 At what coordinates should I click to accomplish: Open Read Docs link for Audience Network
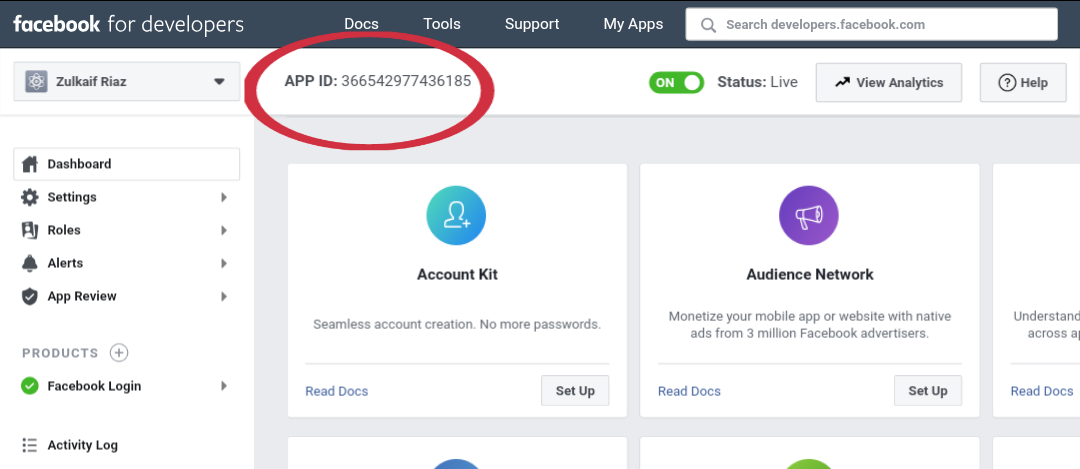pyautogui.click(x=689, y=391)
